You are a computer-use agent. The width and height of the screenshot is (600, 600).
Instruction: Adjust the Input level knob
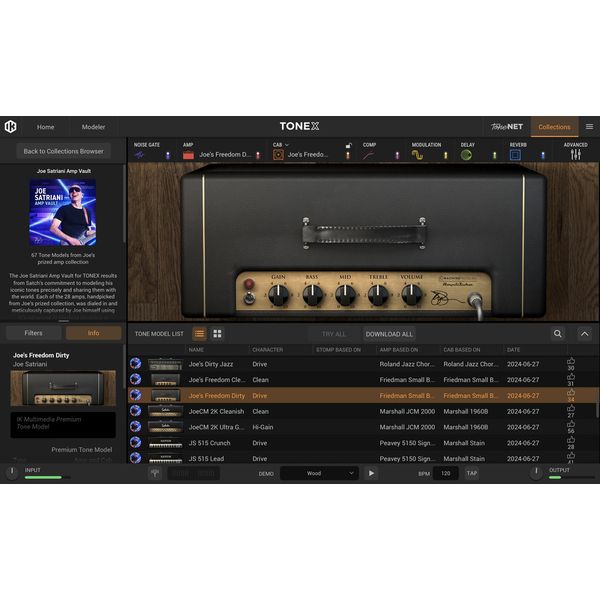pos(12,472)
